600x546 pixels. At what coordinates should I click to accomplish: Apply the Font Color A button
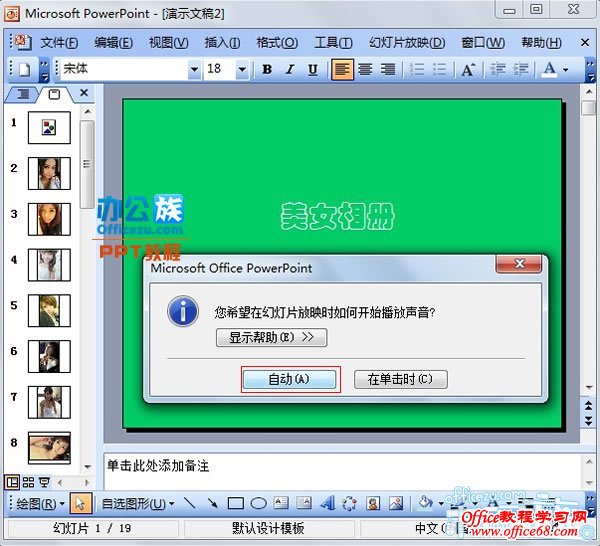pos(549,70)
